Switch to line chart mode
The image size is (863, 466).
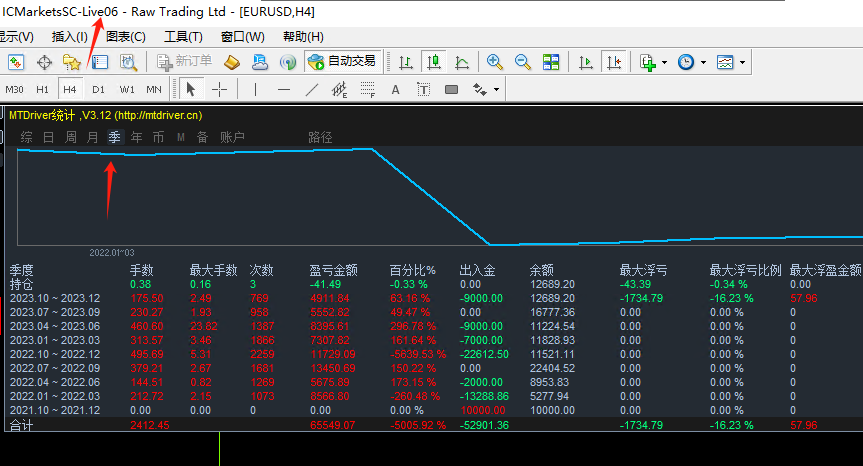click(462, 62)
